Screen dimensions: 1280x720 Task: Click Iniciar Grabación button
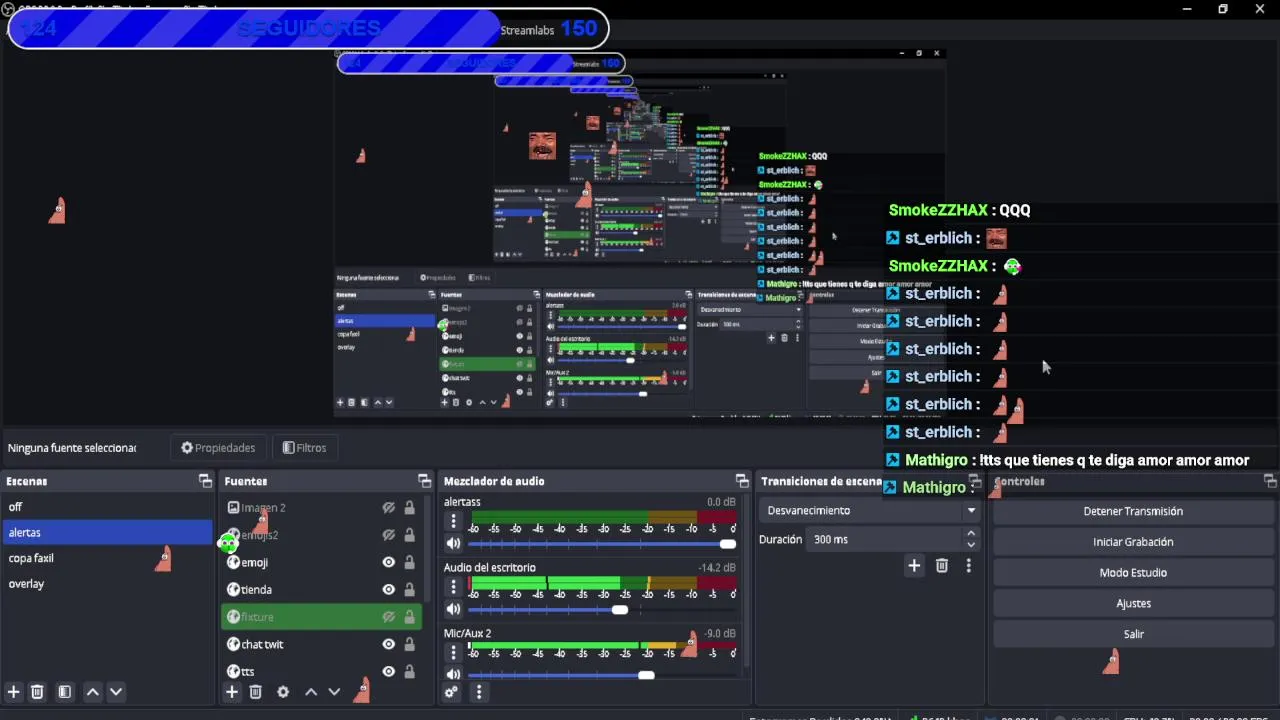click(1133, 542)
